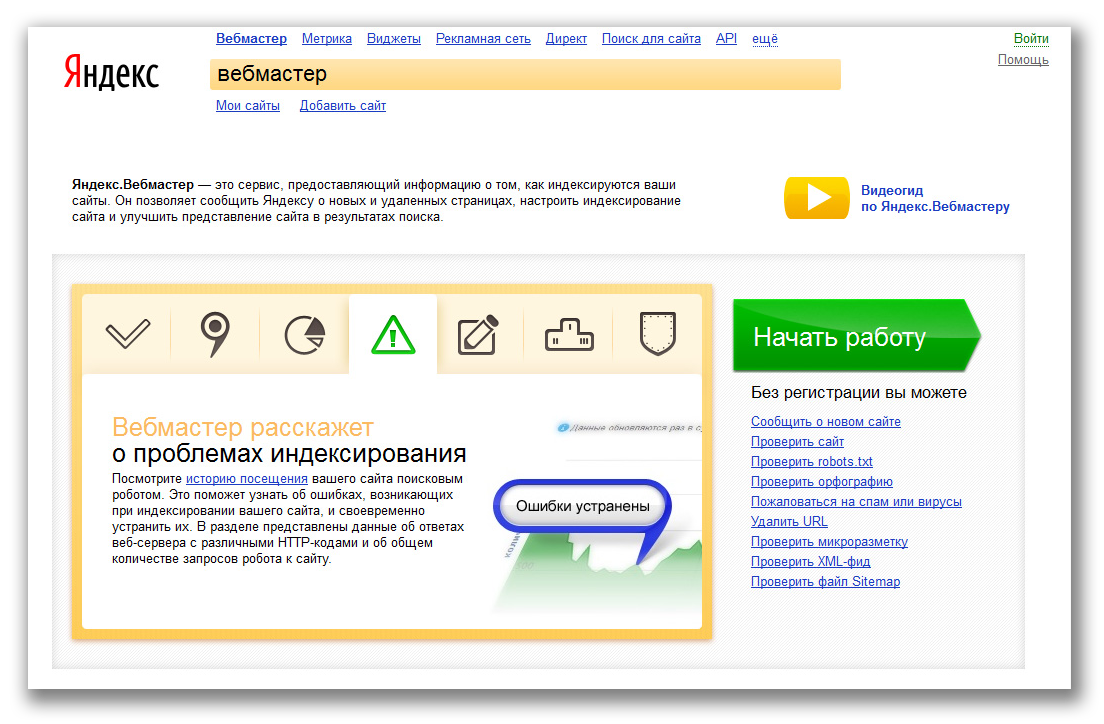Click the green Начать работу button
The height and width of the screenshot is (724, 1104).
[x=855, y=336]
